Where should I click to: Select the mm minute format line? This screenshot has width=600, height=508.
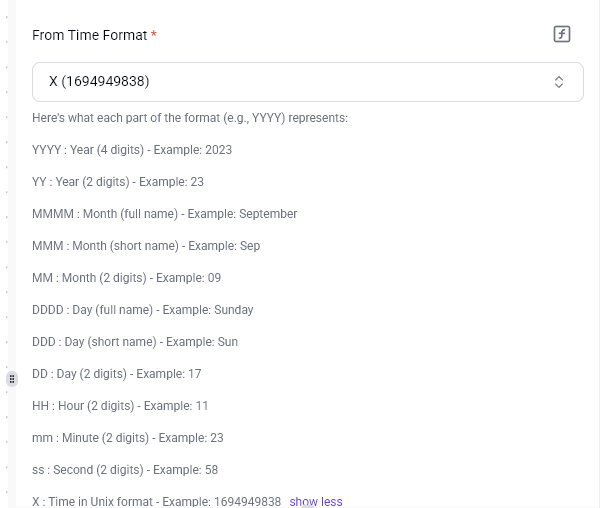pos(128,438)
